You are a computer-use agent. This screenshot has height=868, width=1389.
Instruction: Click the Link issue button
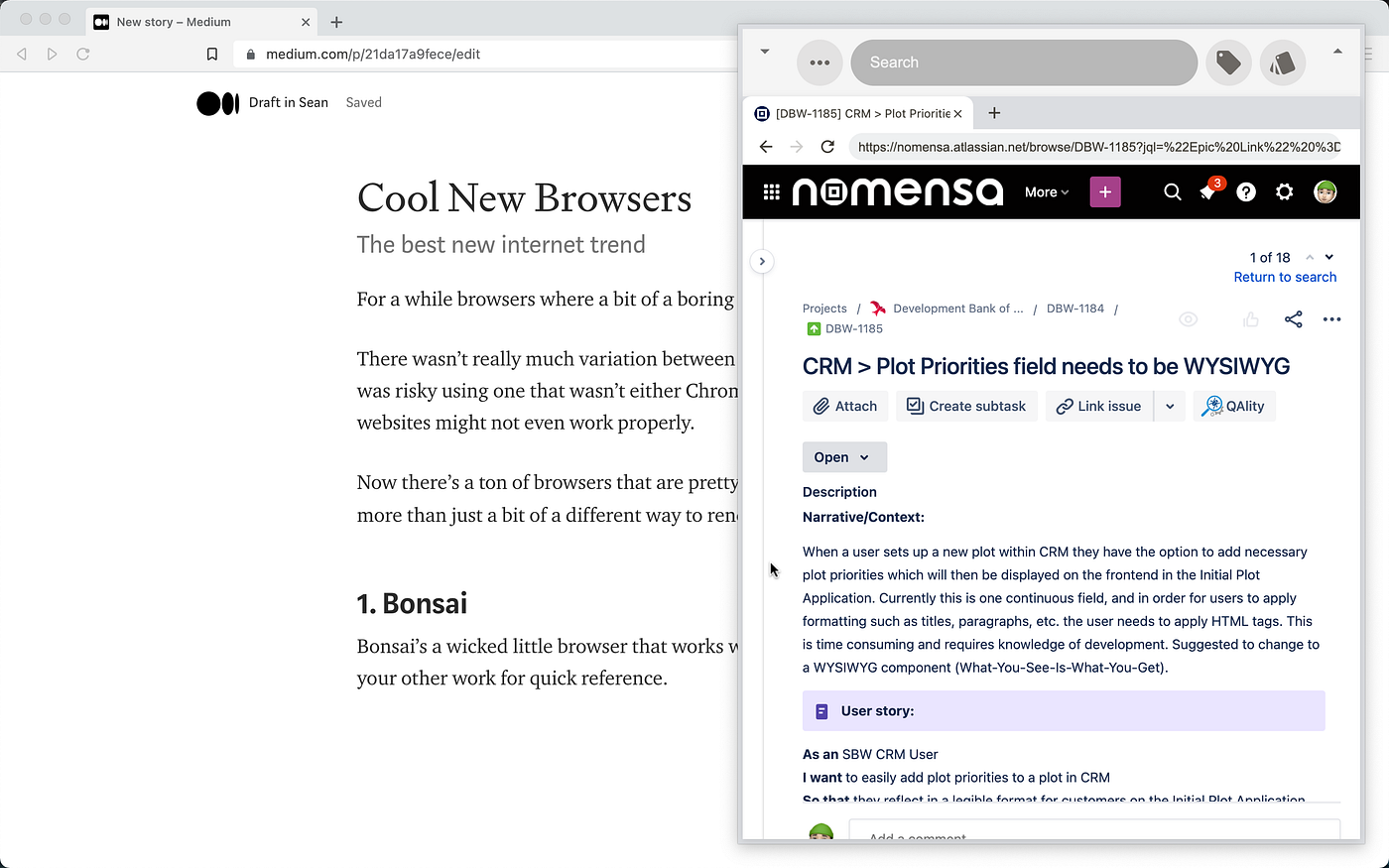click(1099, 407)
